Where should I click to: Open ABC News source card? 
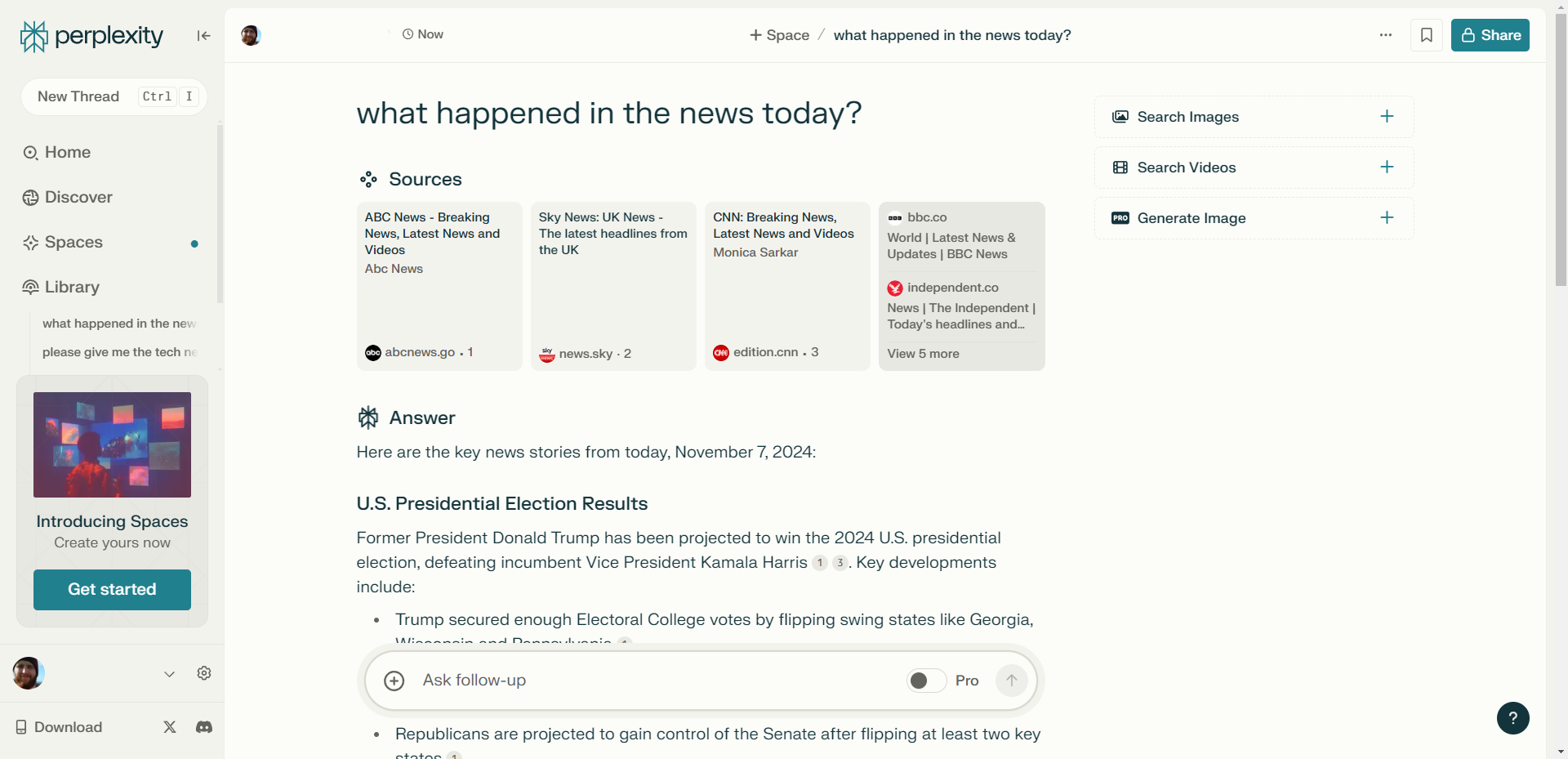click(439, 286)
